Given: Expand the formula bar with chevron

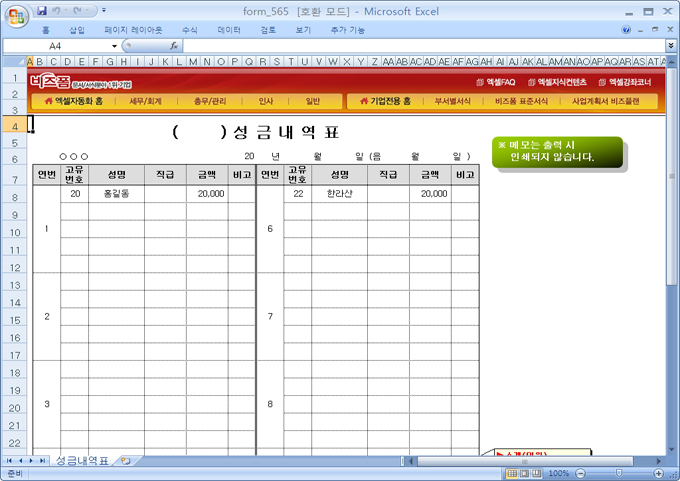Looking at the screenshot, I should pyautogui.click(x=671, y=45).
